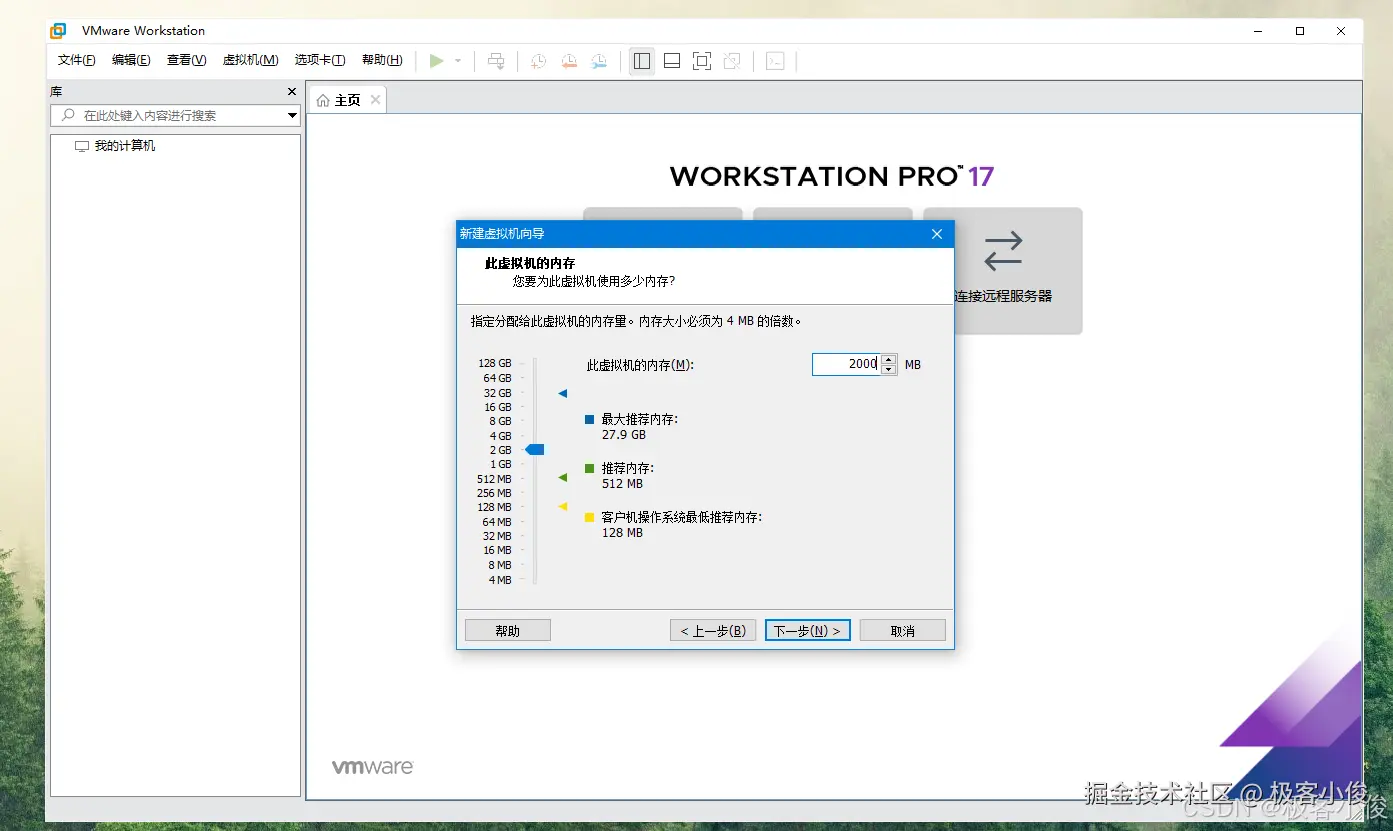Open snapshot manager via the wrench clock icon
Viewport: 1393px width, 831px height.
599,61
